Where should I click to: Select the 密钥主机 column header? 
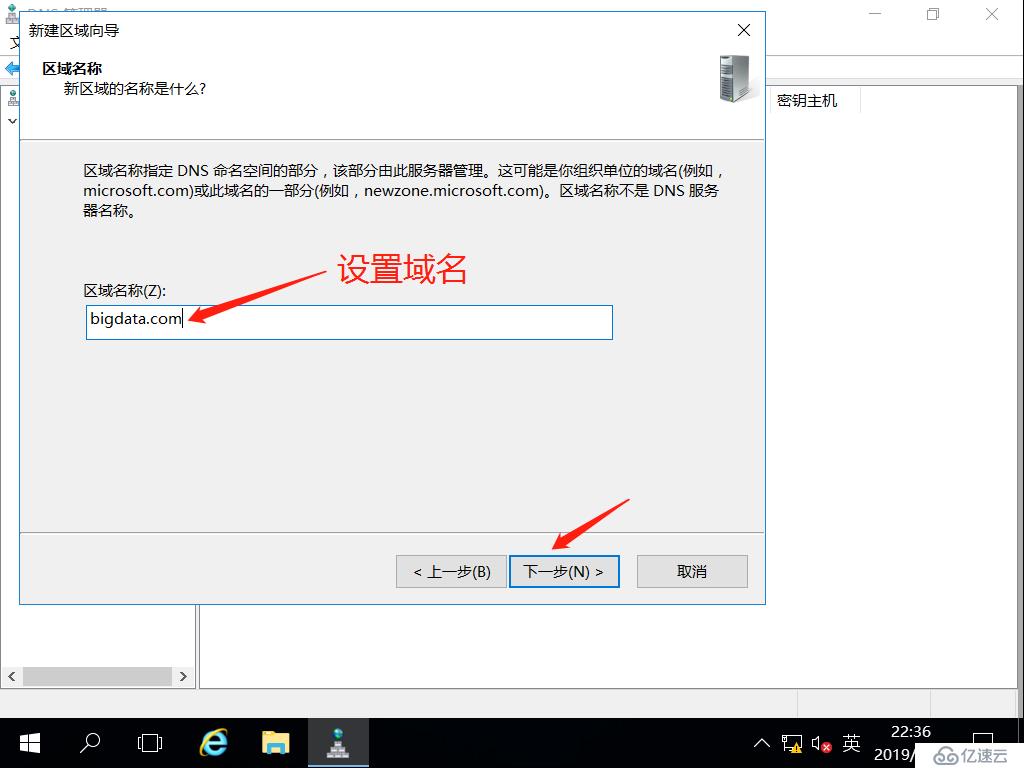click(x=807, y=101)
